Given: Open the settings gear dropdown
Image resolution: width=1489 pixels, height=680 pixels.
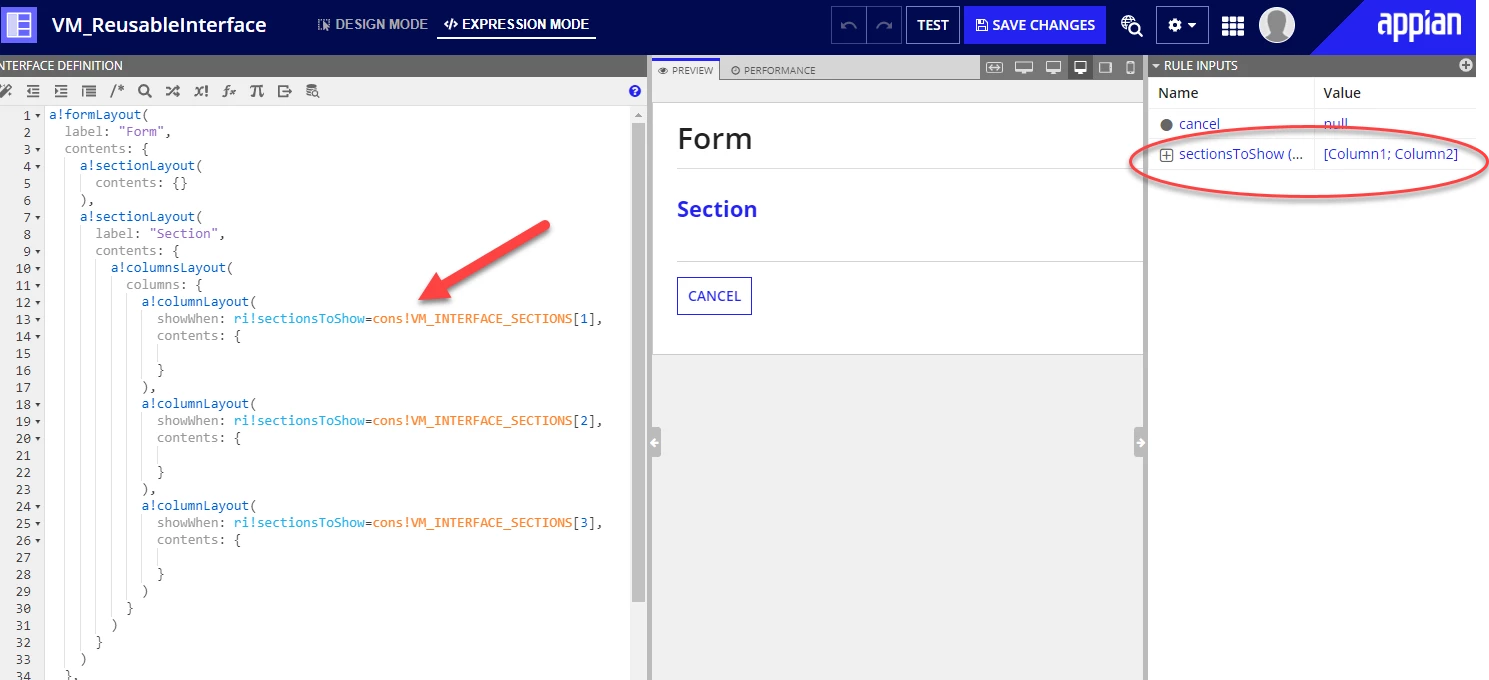Looking at the screenshot, I should pyautogui.click(x=1182, y=25).
